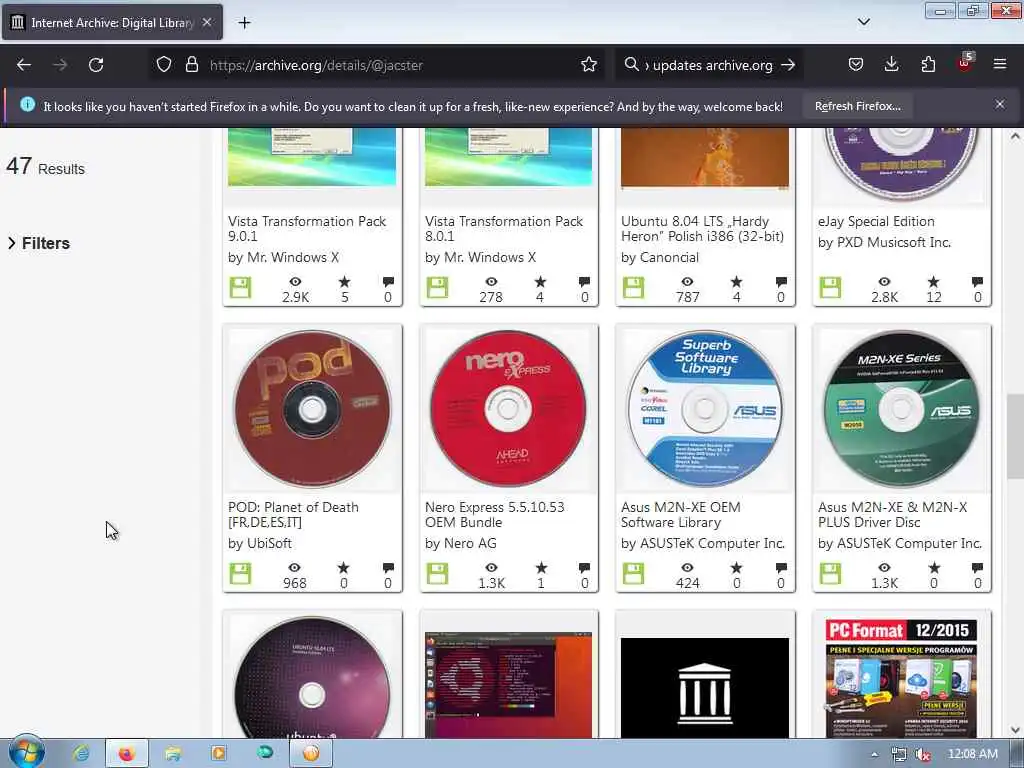The width and height of the screenshot is (1024, 768).
Task: Open Vista Transformation Pack 9.0.1 item
Action: pyautogui.click(x=307, y=229)
